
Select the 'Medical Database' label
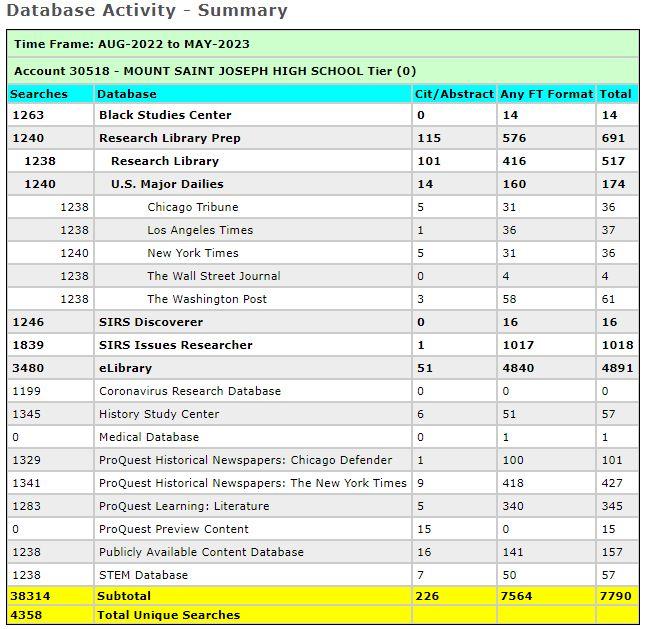(x=149, y=437)
